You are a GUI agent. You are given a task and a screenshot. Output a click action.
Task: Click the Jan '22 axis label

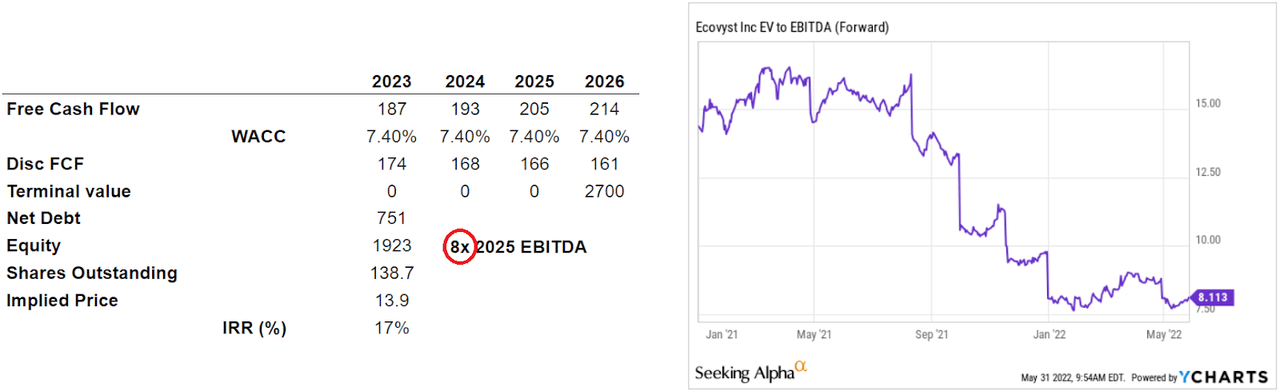[1048, 333]
